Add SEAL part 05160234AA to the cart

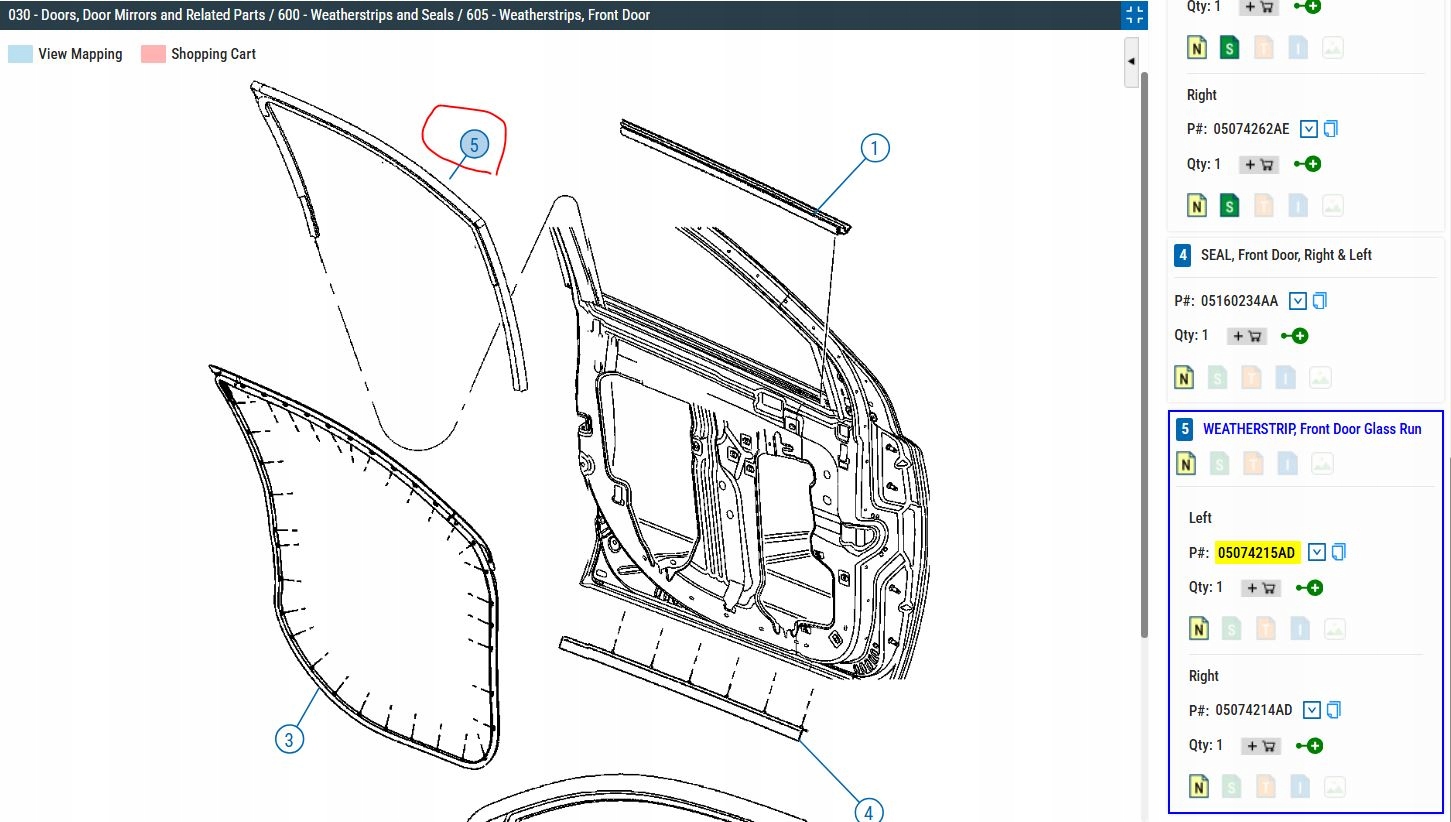click(1246, 336)
